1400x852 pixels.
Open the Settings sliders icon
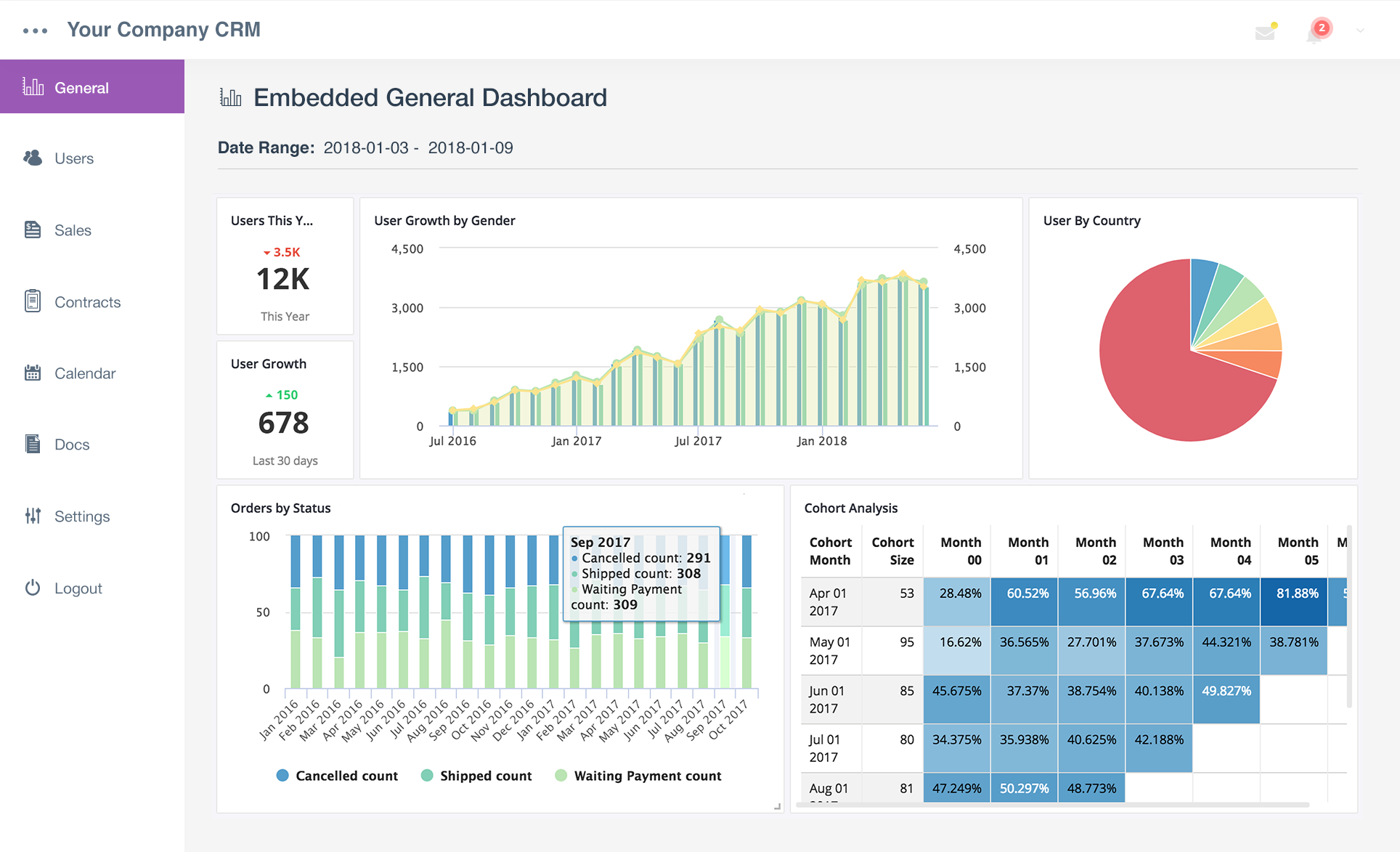32,516
